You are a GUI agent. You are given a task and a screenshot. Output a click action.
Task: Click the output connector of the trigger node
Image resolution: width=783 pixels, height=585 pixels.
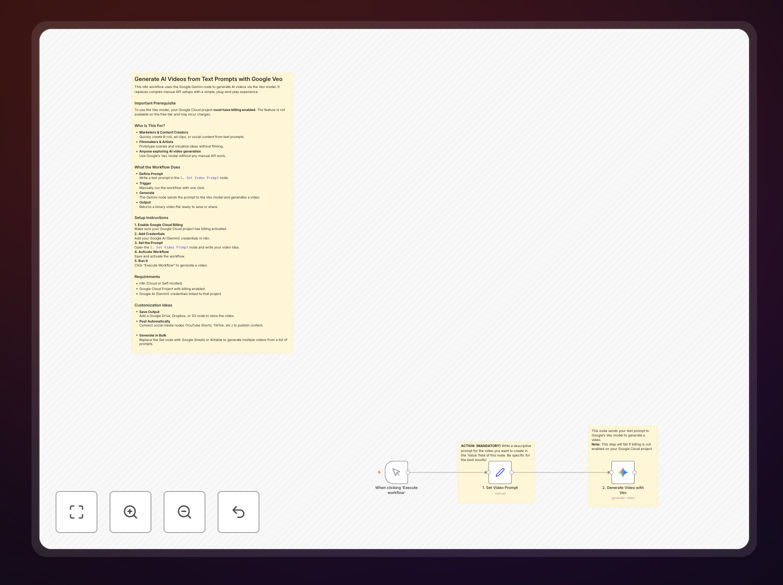tap(408, 472)
